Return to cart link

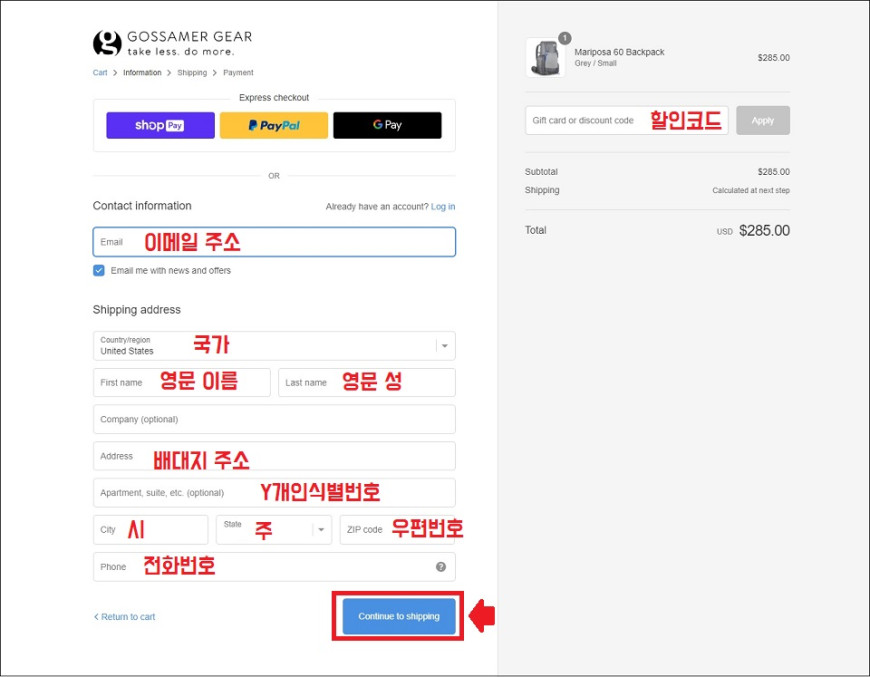[124, 617]
